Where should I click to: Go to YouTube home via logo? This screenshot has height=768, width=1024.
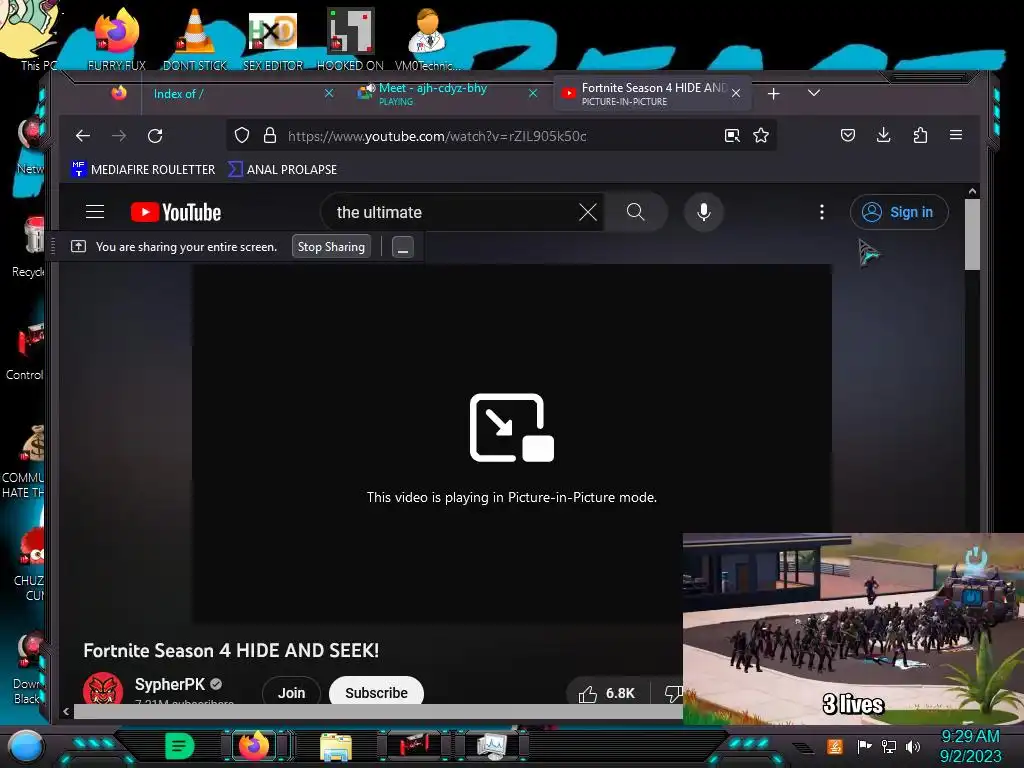pos(176,212)
